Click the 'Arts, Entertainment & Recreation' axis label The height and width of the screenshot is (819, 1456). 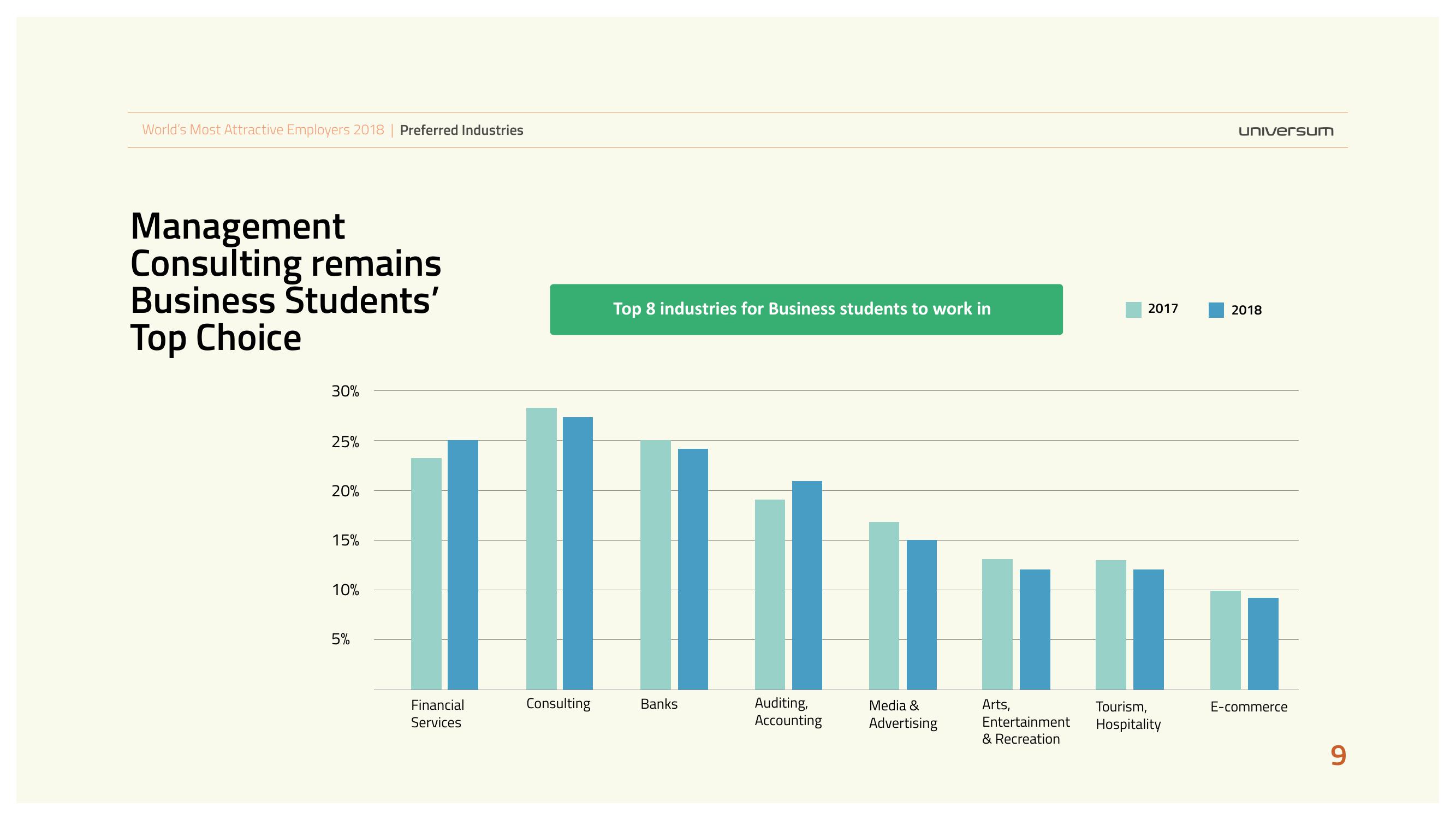pos(1025,722)
